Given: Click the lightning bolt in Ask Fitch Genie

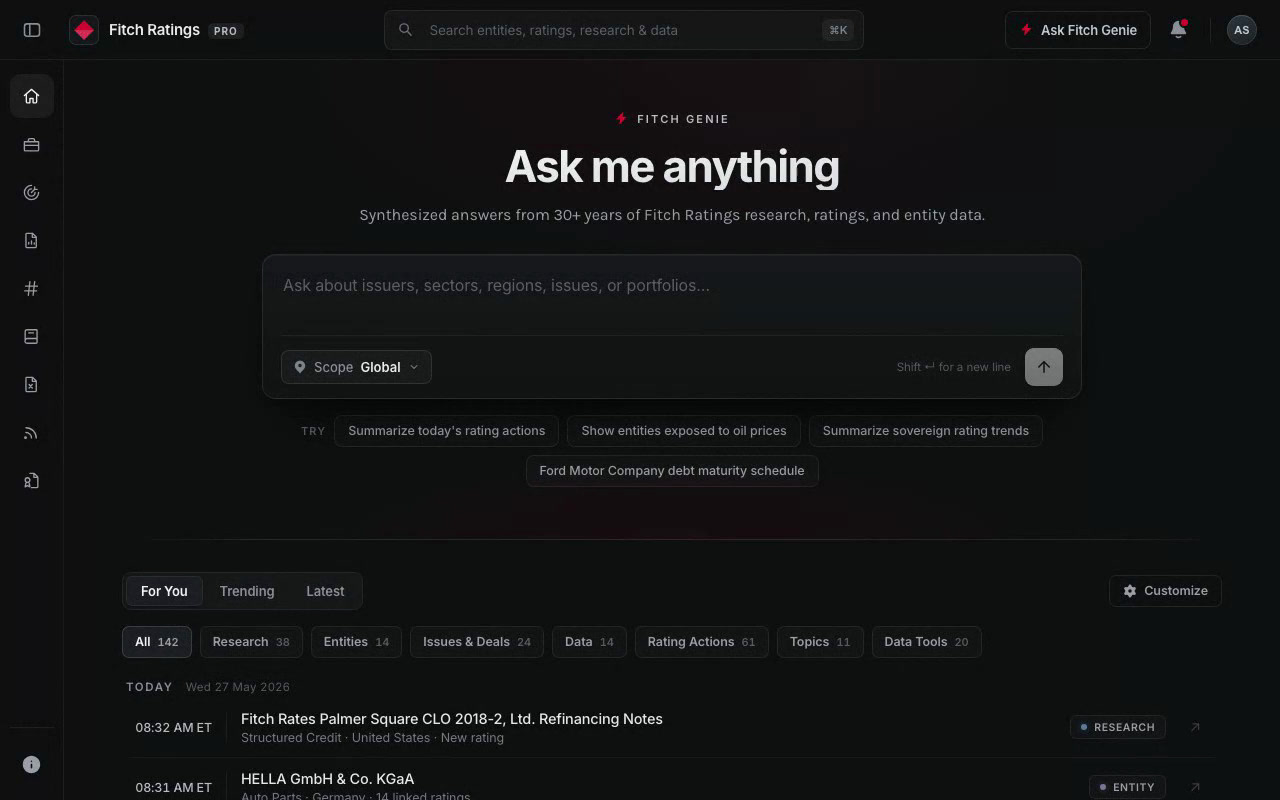Looking at the screenshot, I should click(1026, 30).
